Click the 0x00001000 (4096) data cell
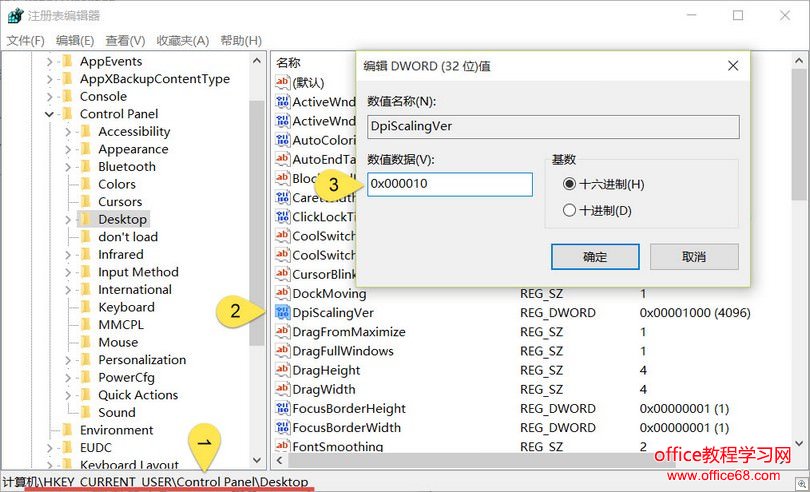The height and width of the screenshot is (492, 810). coord(695,313)
